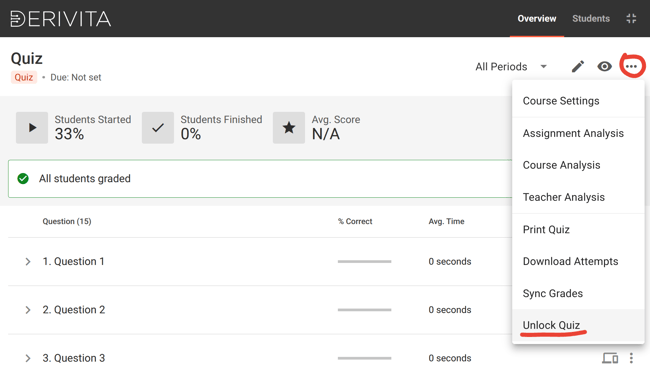Click the Question 2 percent correct bar

pos(364,310)
